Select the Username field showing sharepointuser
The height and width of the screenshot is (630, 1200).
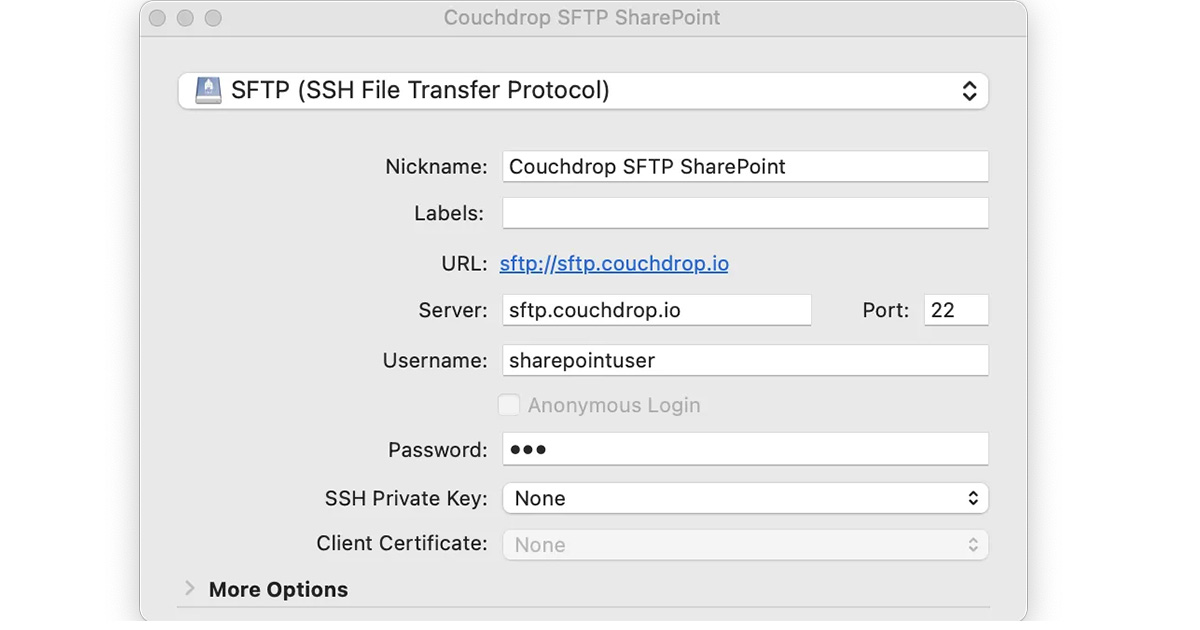(x=744, y=360)
